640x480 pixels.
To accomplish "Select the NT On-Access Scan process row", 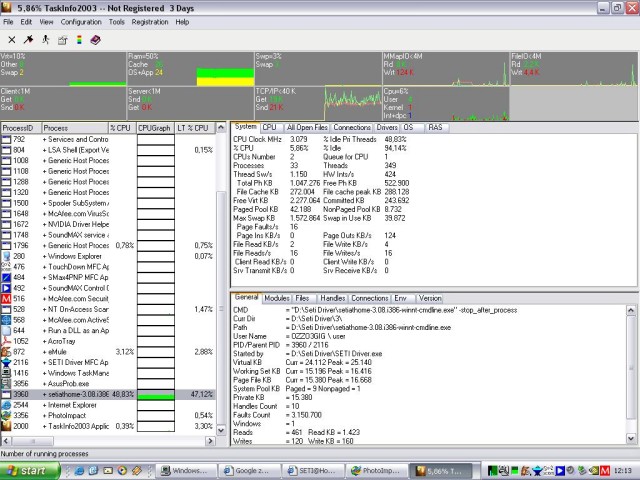I will 108,309.
